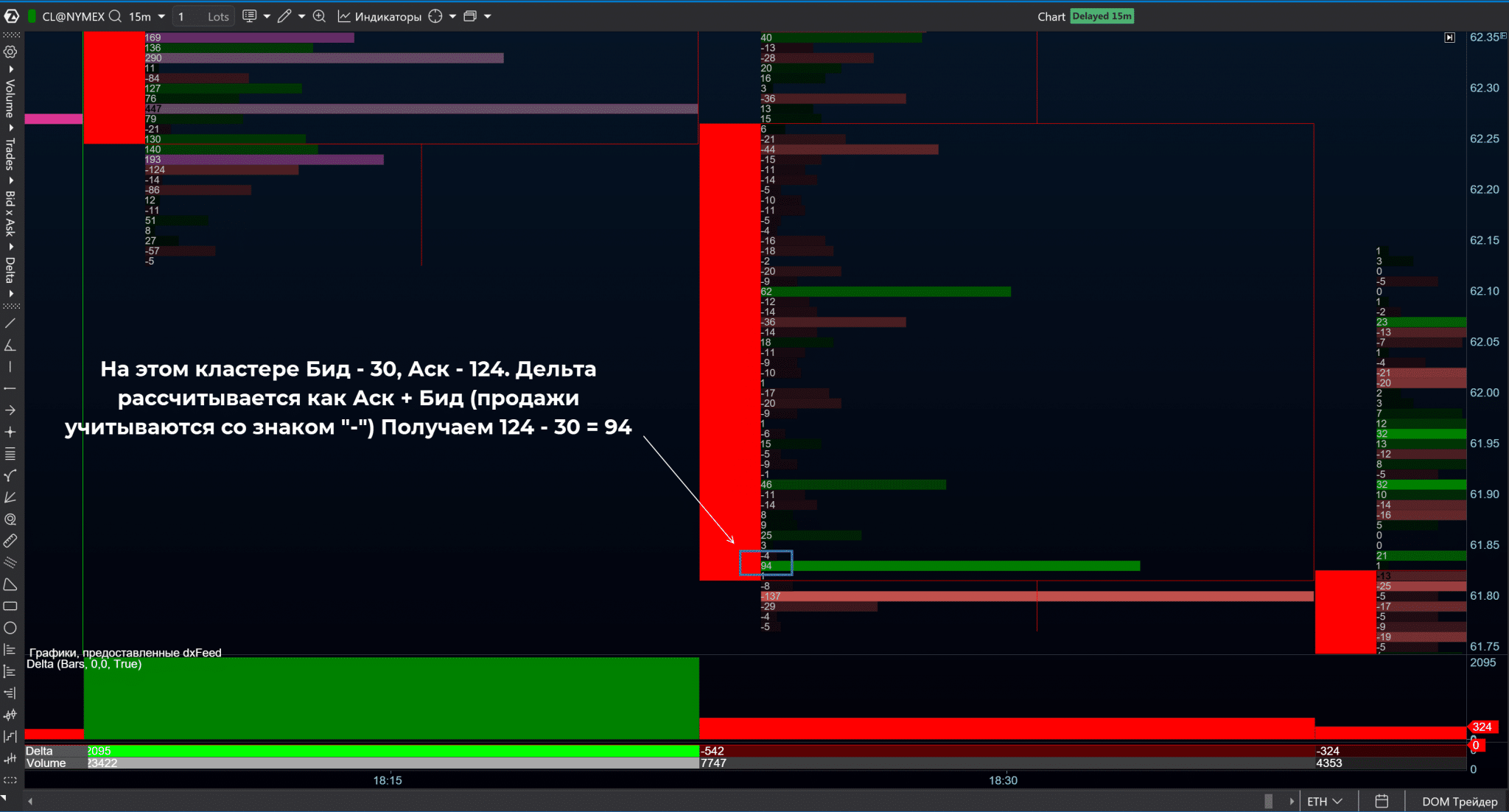Image resolution: width=1509 pixels, height=812 pixels.
Task: Click the Lots quantity input field
Action: pyautogui.click(x=203, y=16)
